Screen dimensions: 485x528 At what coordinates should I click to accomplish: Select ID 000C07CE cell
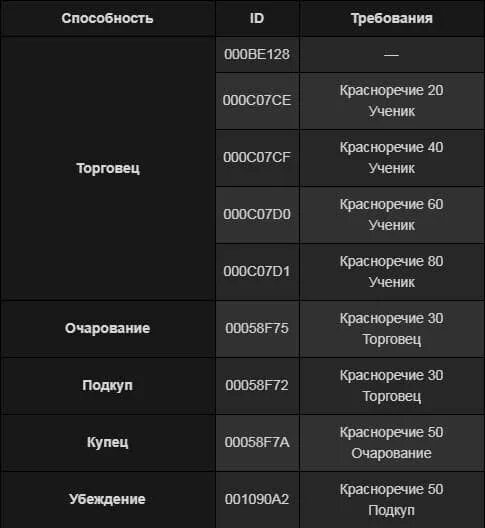click(x=257, y=101)
